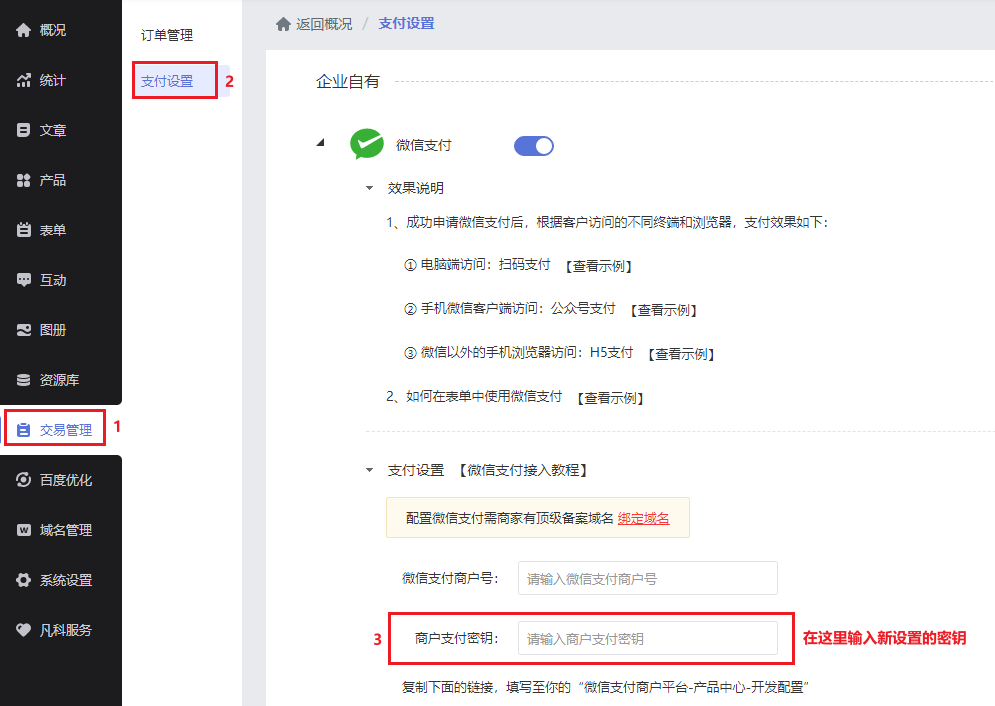The height and width of the screenshot is (706, 995).
Task: Open the 百度优化 menu label
Action: pyautogui.click(x=66, y=480)
